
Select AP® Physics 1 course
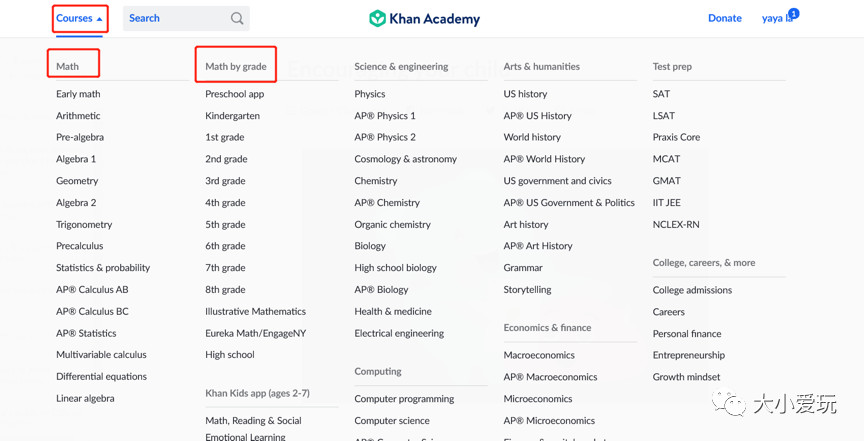click(x=384, y=116)
